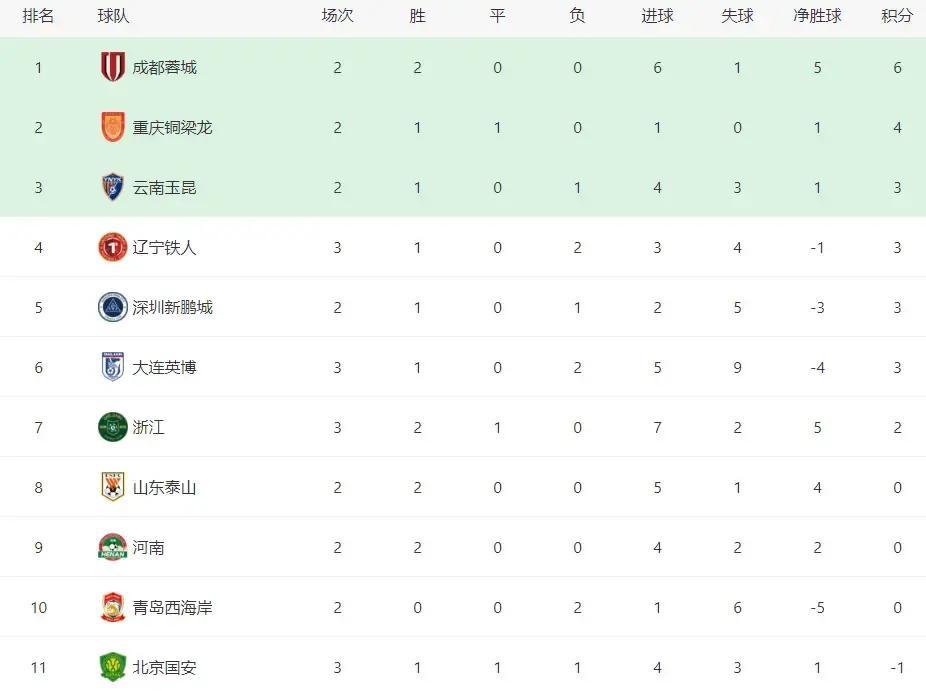
Task: Click the 大连英博 team badge
Action: pyautogui.click(x=112, y=367)
